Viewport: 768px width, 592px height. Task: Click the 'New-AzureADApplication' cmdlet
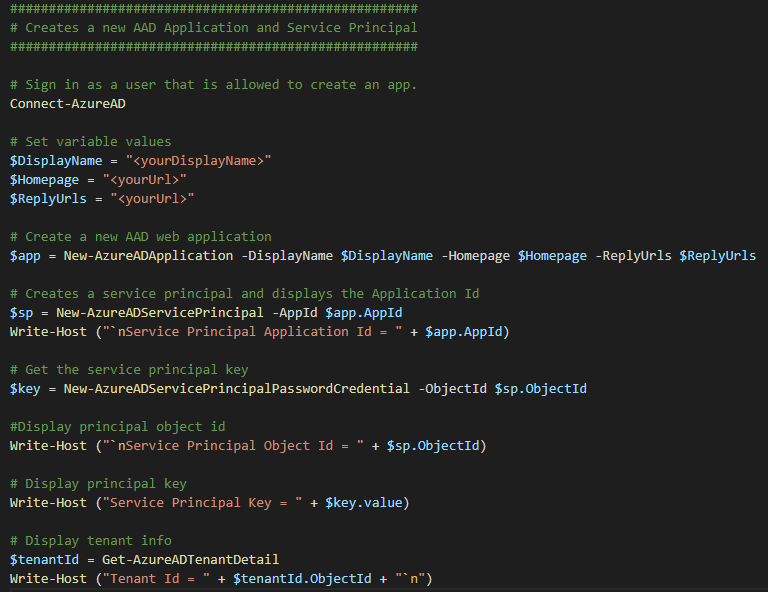click(148, 256)
